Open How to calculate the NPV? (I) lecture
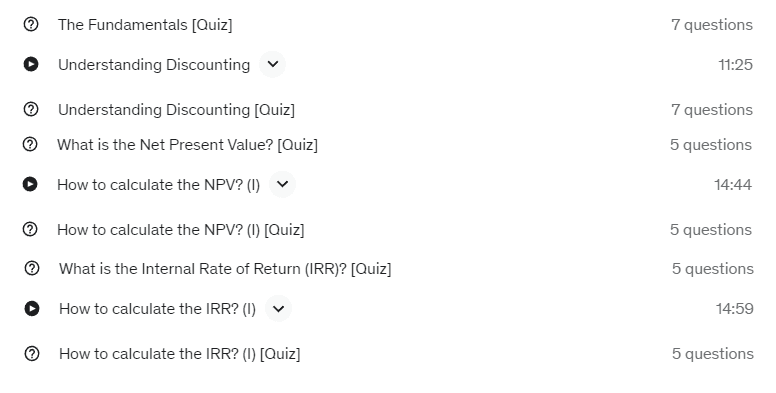 click(x=158, y=185)
